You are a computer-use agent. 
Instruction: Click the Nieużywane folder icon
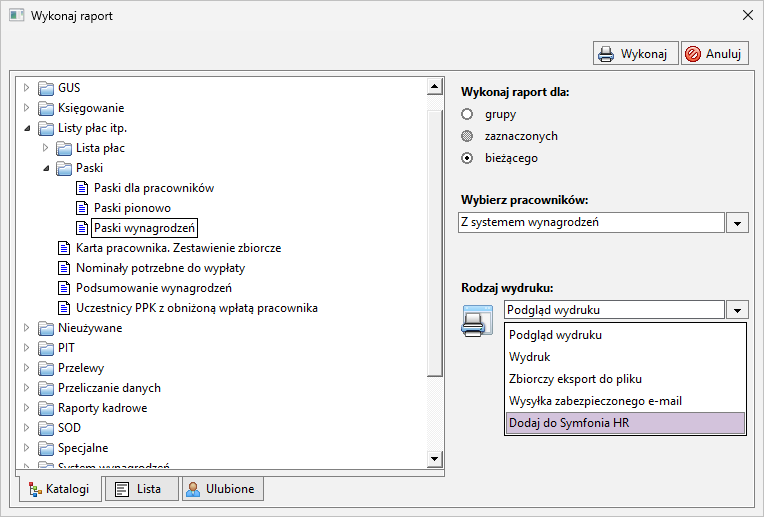tap(46, 328)
